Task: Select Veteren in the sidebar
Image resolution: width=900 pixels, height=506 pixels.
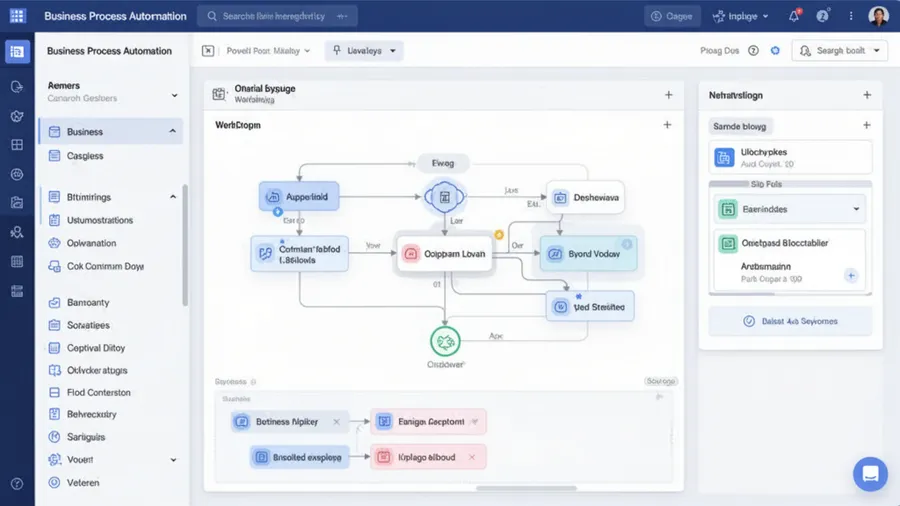Action: click(83, 482)
